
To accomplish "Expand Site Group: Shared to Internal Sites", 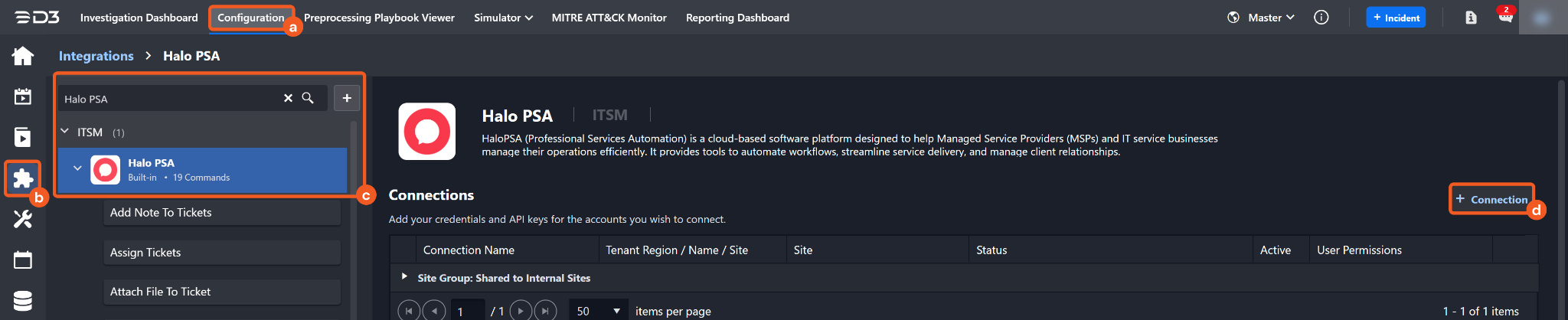I will (404, 276).
